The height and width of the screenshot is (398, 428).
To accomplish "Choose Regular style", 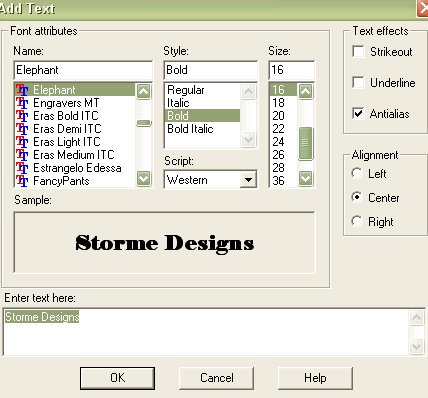I will tap(202, 90).
